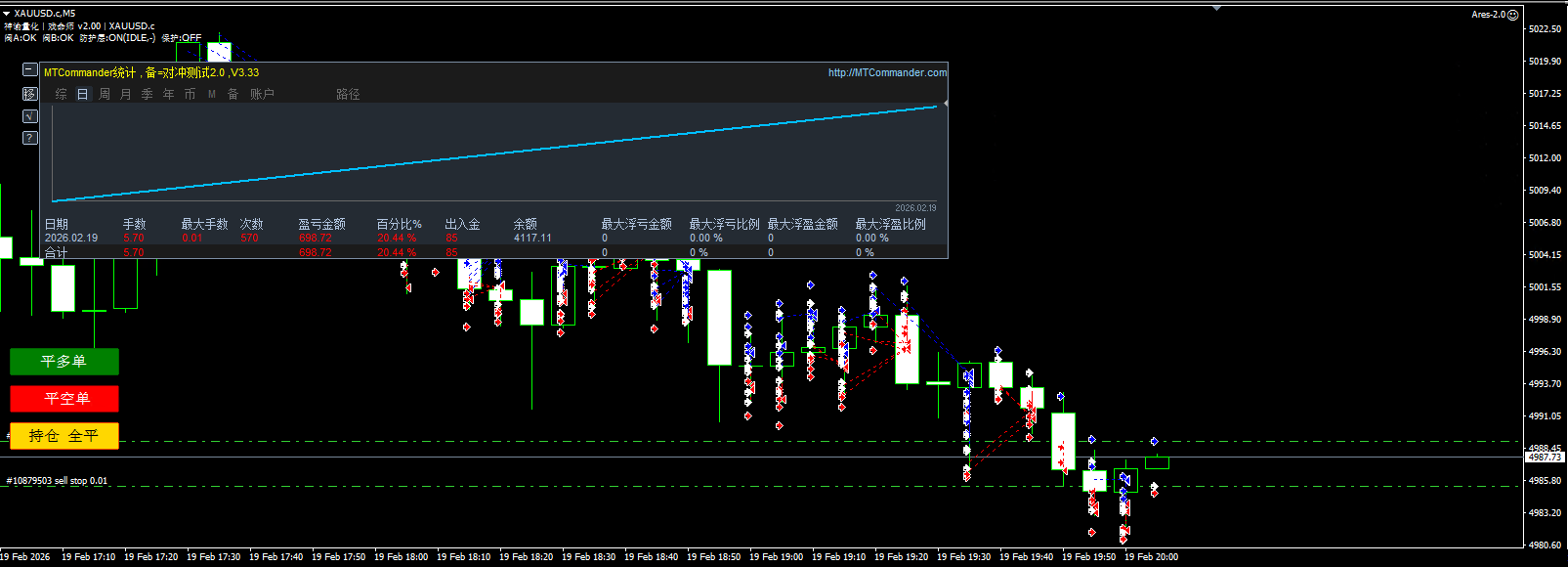
Task: Click the 4987.73 current price label
Action: 1545,457
